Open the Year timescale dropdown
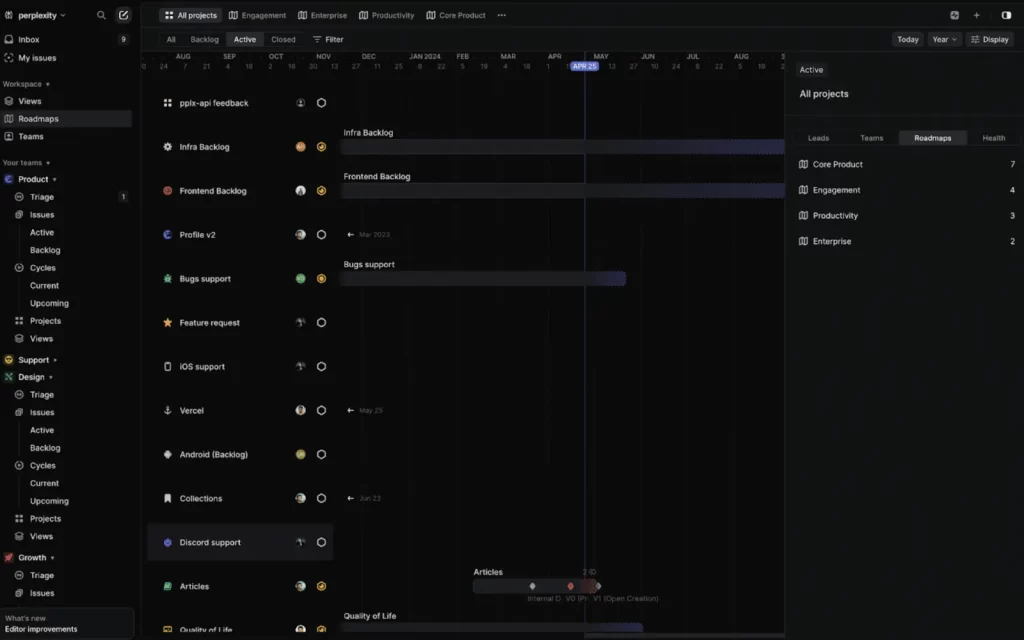Viewport: 1024px width, 640px height. coord(944,39)
